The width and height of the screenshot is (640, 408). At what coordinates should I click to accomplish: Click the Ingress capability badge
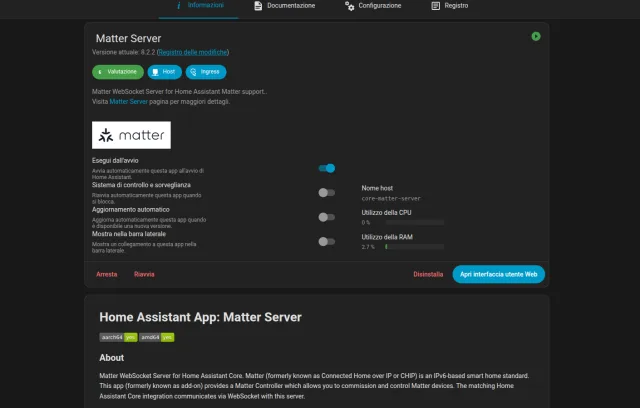206,72
